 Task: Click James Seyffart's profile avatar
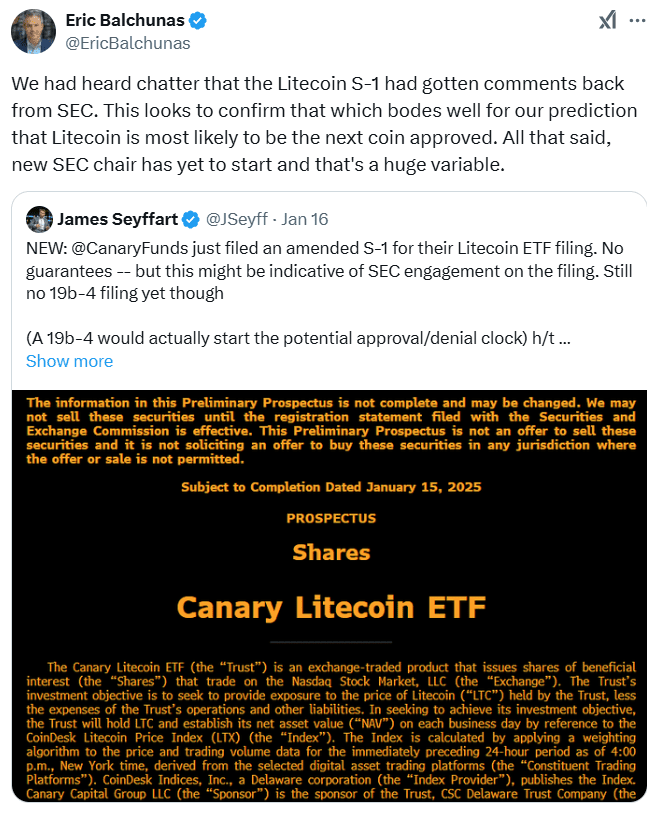40,219
